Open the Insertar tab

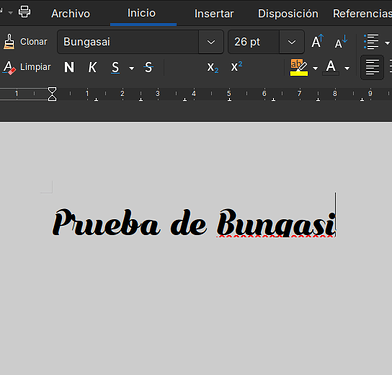[x=214, y=14]
